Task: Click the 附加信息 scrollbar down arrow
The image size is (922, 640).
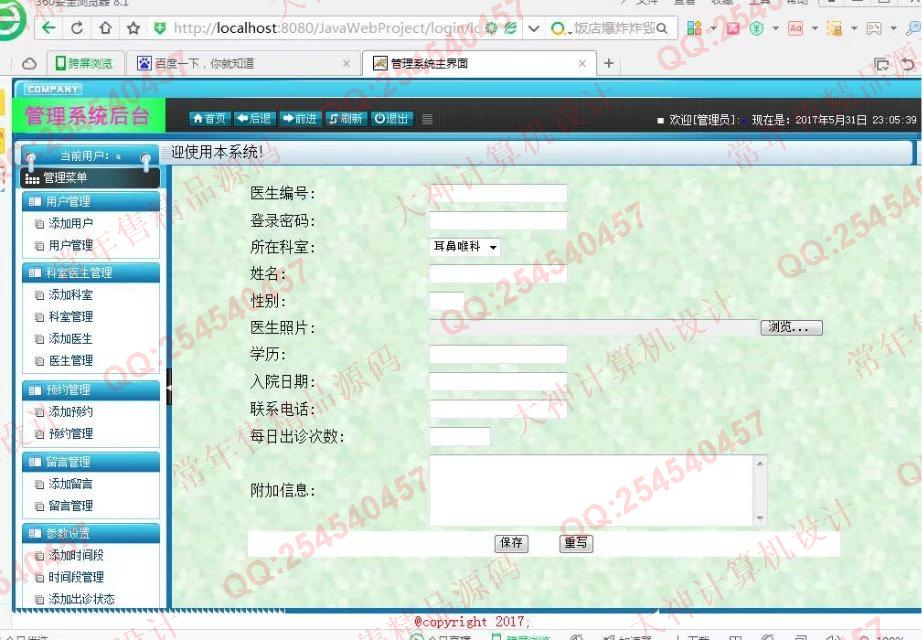Action: (760, 518)
